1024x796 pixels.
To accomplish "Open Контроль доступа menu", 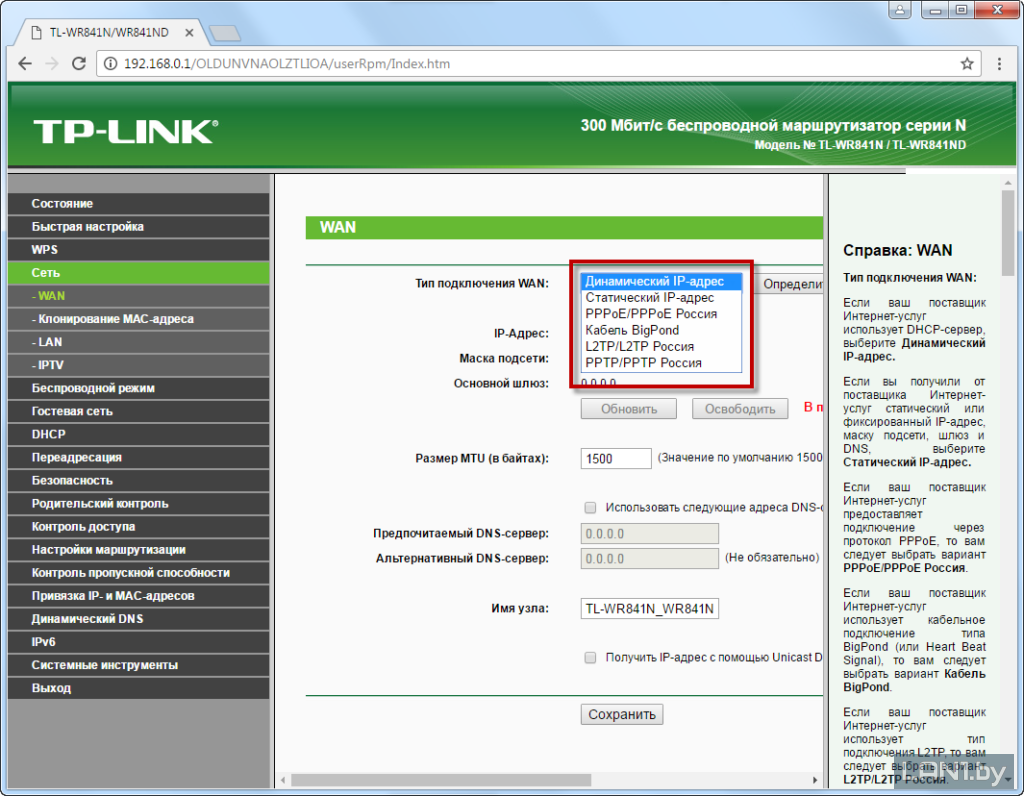I will point(138,526).
